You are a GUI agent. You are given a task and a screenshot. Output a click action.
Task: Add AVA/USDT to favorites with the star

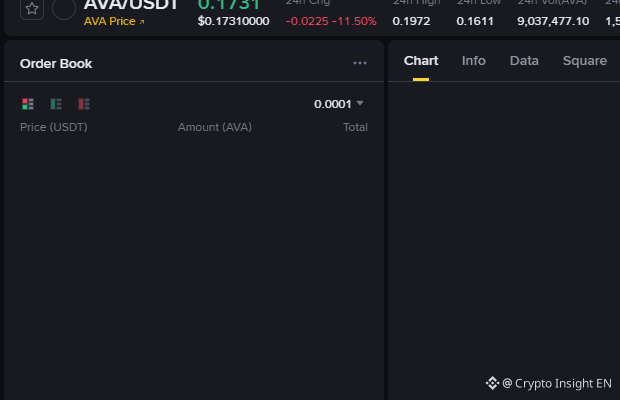click(x=32, y=8)
